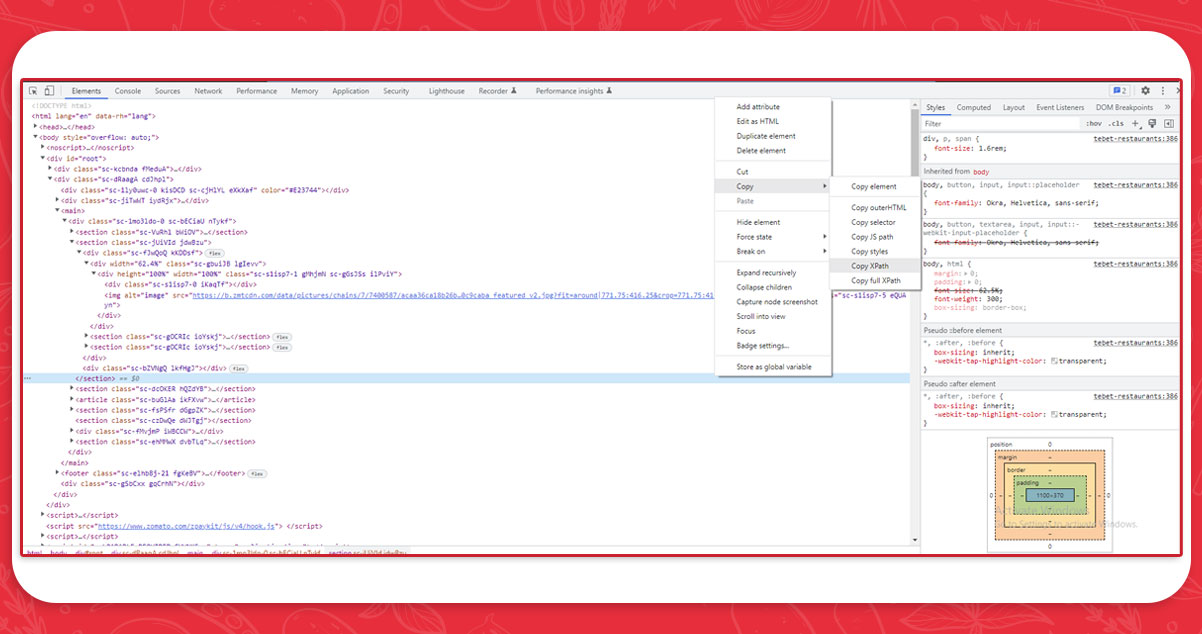This screenshot has height=634, width=1202.
Task: Add new style rule plus icon
Action: click(x=1137, y=124)
